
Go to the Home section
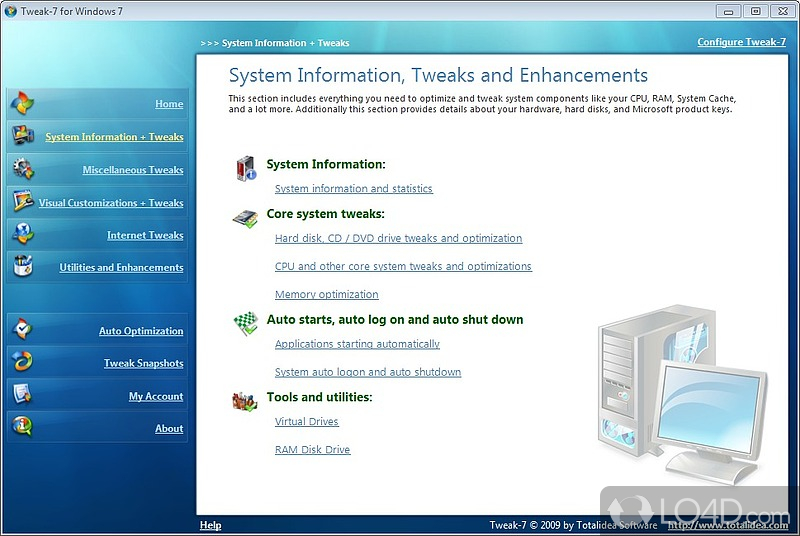point(169,104)
